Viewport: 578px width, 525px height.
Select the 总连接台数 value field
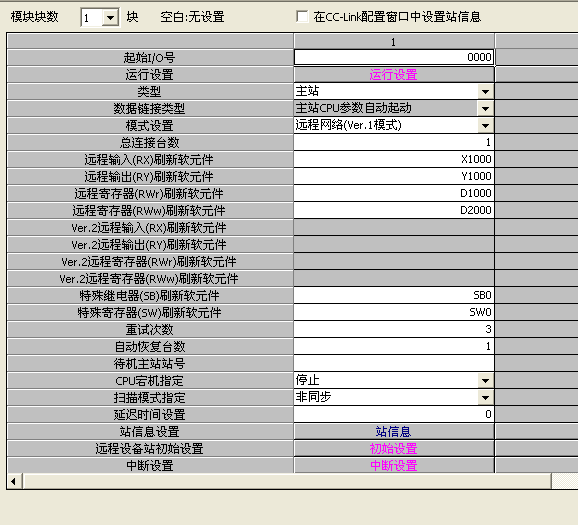tap(394, 142)
